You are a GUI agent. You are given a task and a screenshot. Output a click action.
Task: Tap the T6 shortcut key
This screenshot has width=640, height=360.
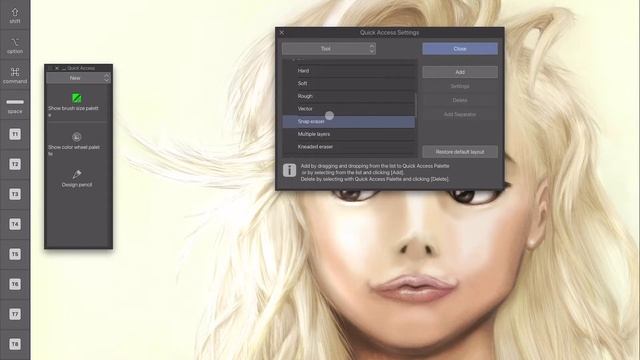tap(15, 284)
